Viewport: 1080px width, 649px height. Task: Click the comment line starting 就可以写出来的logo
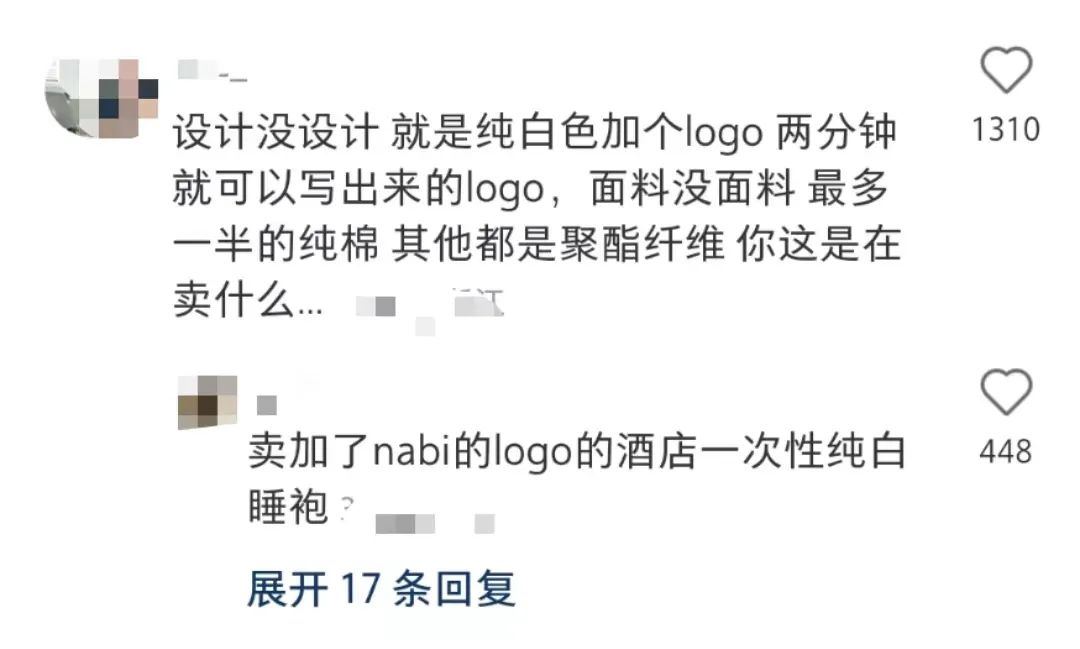530,188
